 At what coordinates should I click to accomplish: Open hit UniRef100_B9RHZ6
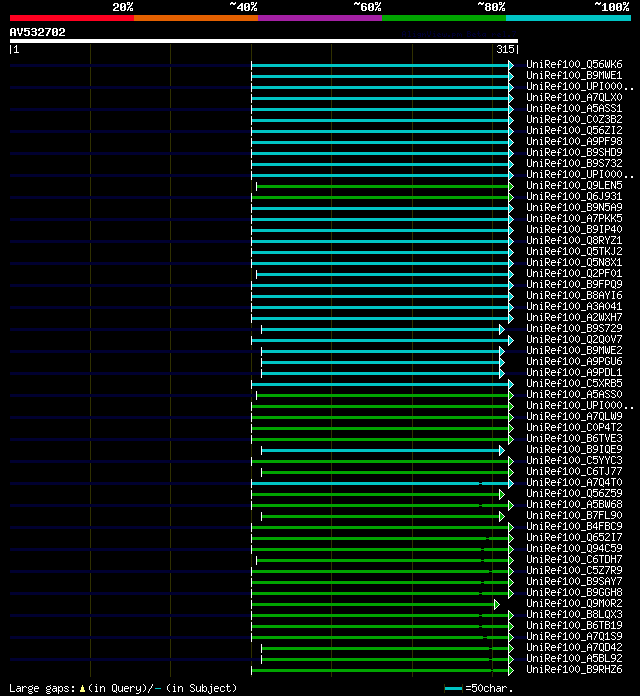tap(574, 670)
